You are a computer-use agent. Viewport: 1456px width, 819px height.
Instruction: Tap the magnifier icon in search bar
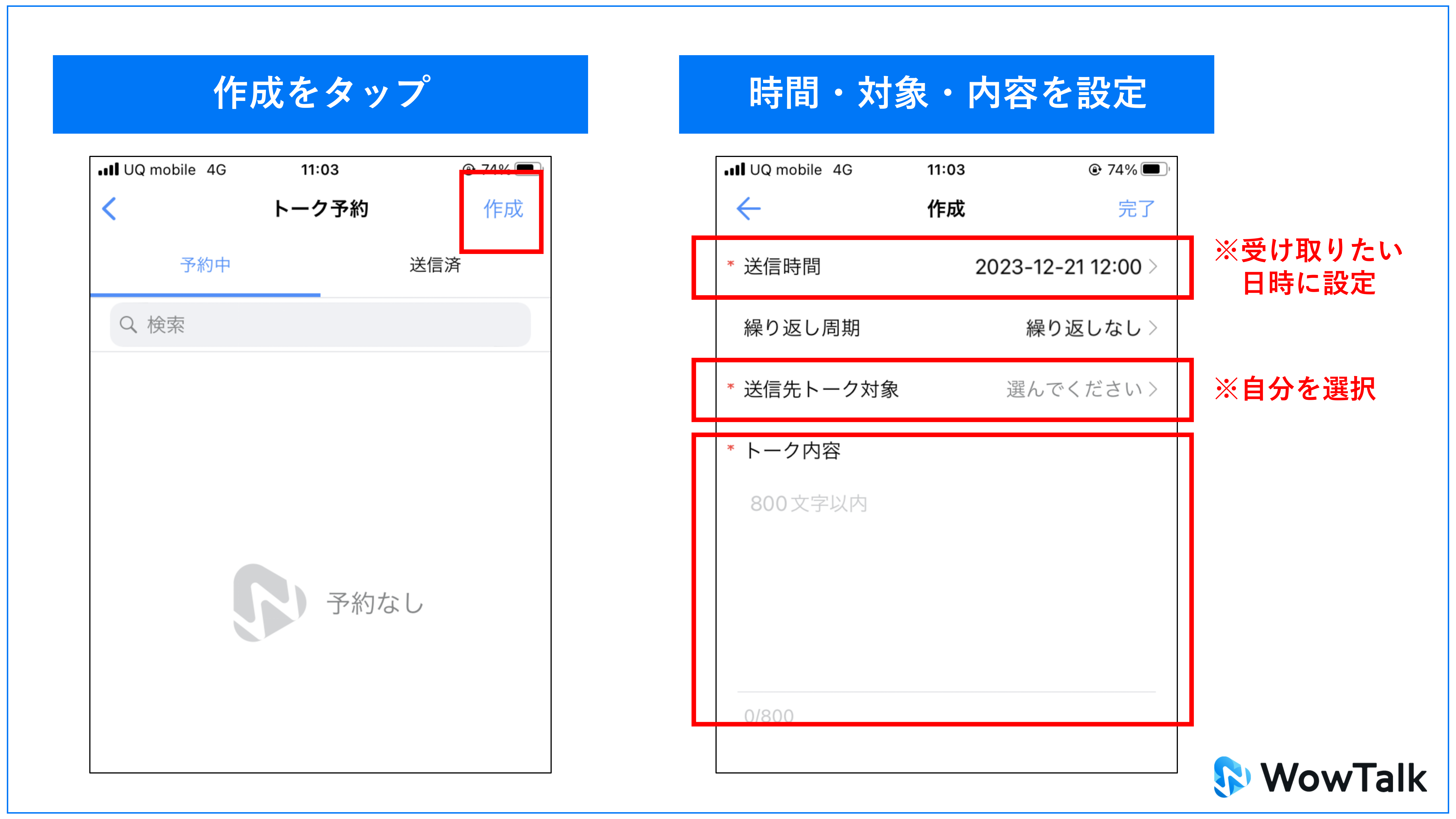(x=128, y=324)
